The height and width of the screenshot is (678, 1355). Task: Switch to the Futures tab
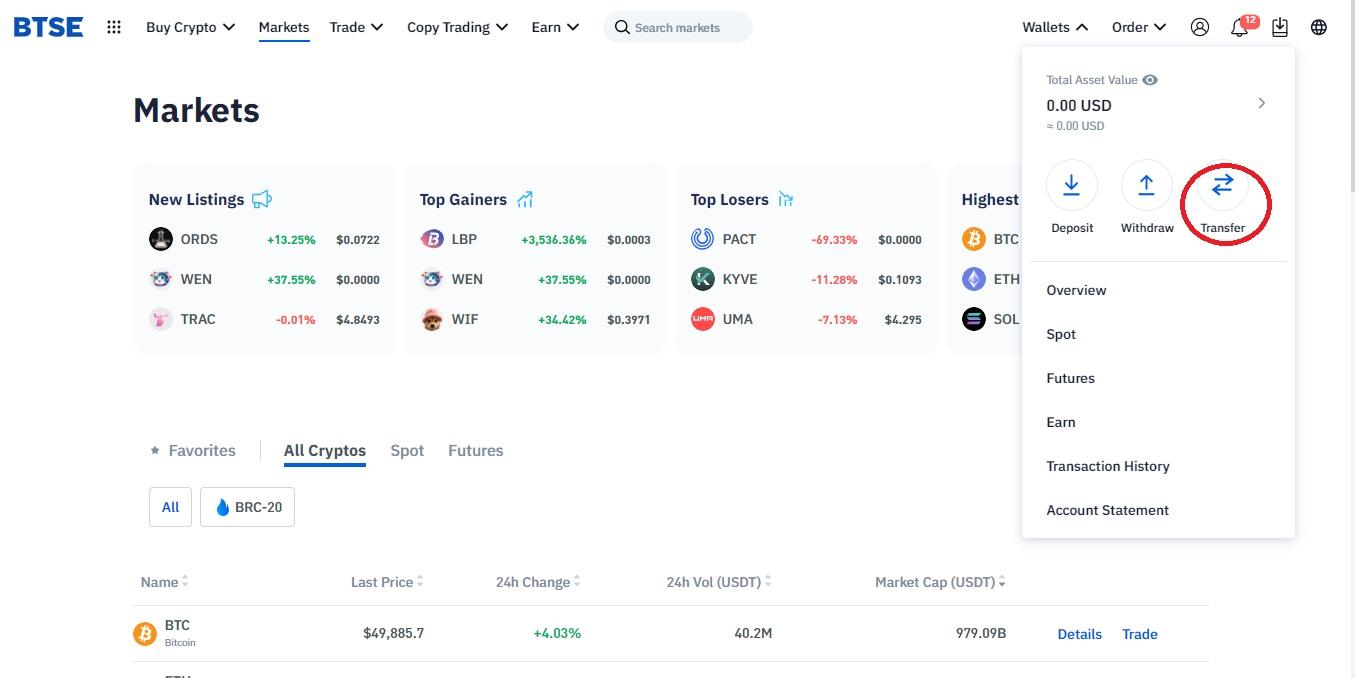coord(476,451)
